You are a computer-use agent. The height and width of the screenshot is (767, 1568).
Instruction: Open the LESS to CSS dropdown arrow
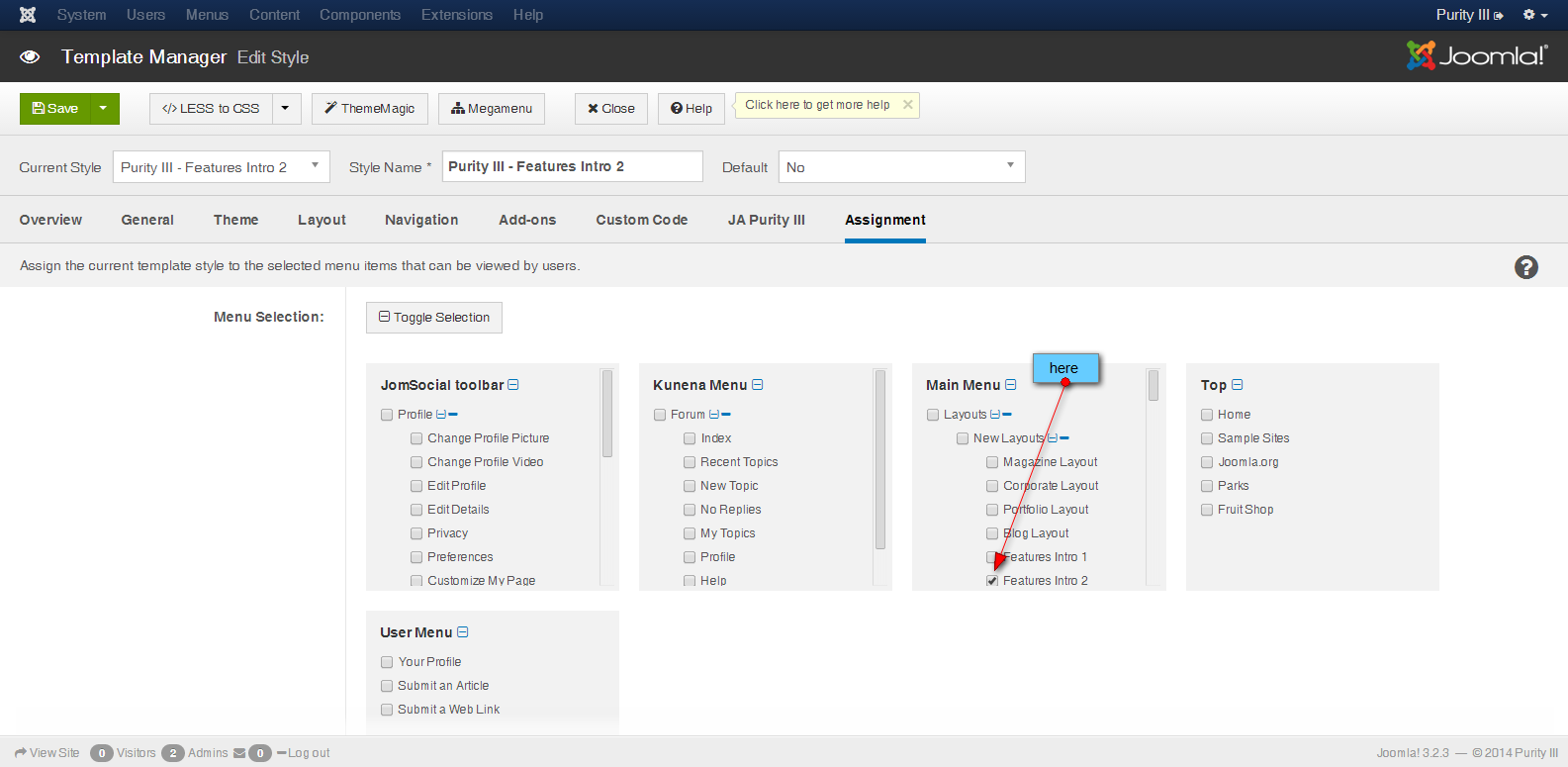point(285,109)
